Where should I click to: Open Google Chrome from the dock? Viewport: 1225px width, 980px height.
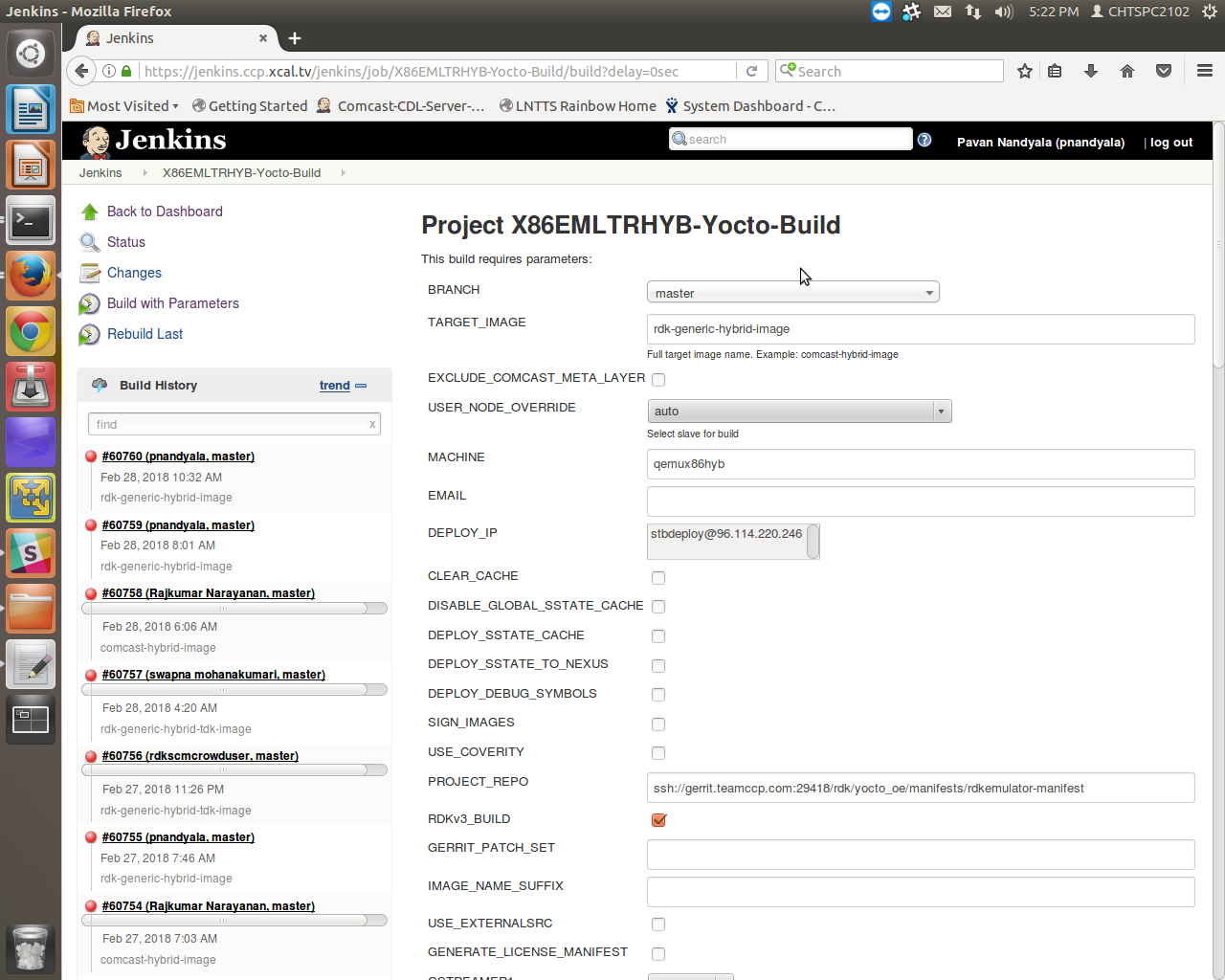pyautogui.click(x=31, y=332)
